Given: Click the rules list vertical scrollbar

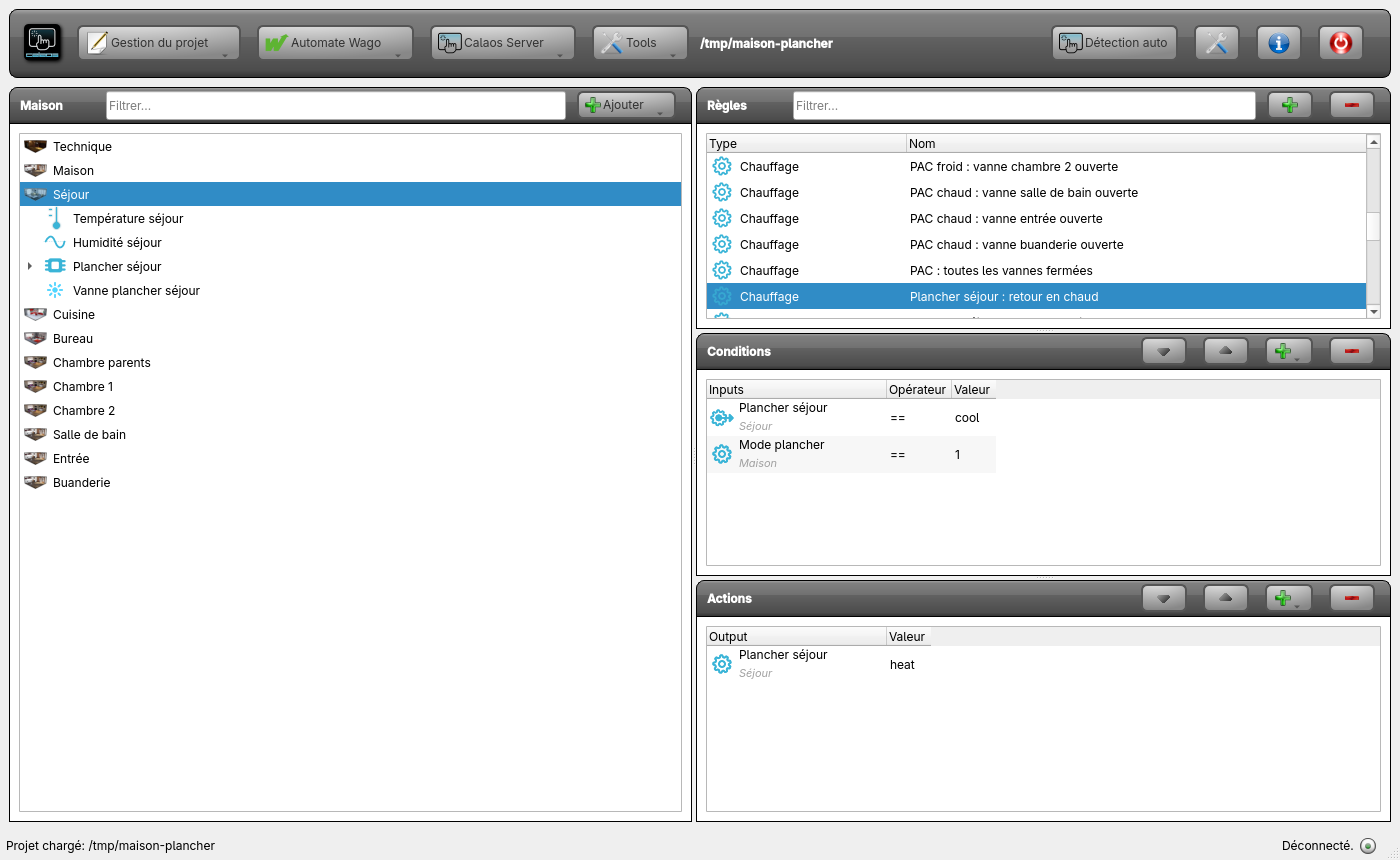Looking at the screenshot, I should (x=1373, y=227).
